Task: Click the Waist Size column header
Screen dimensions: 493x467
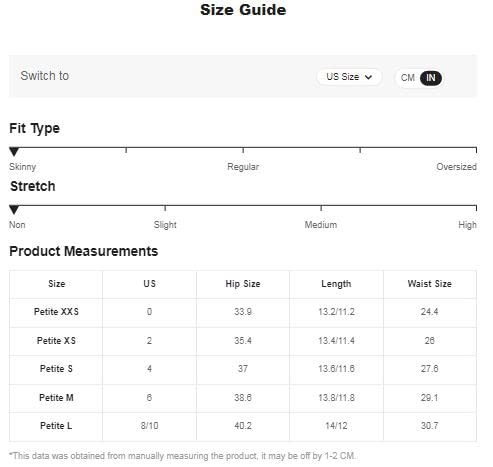Action: [430, 284]
